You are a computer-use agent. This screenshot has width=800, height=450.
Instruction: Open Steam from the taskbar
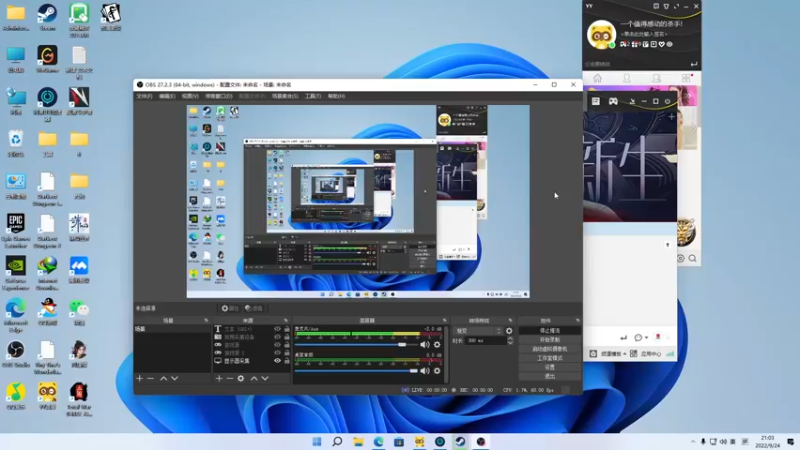coord(460,442)
